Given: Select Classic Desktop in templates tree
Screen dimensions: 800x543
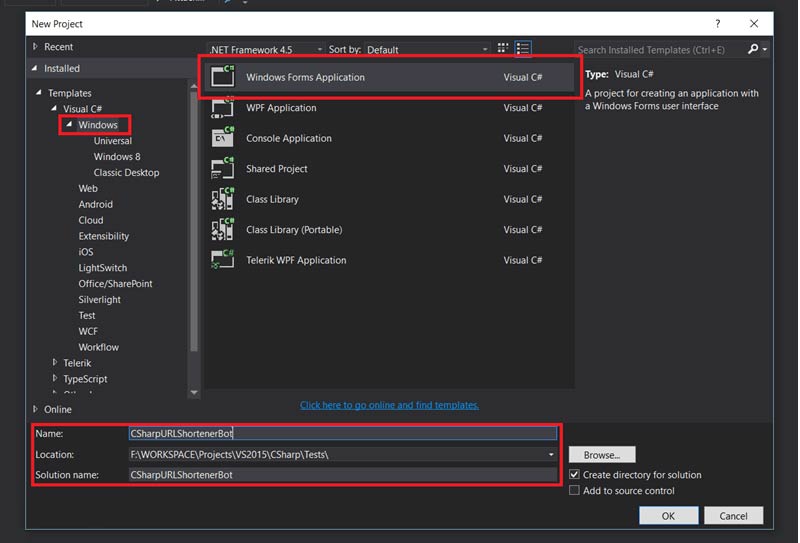Looking at the screenshot, I should tap(126, 173).
